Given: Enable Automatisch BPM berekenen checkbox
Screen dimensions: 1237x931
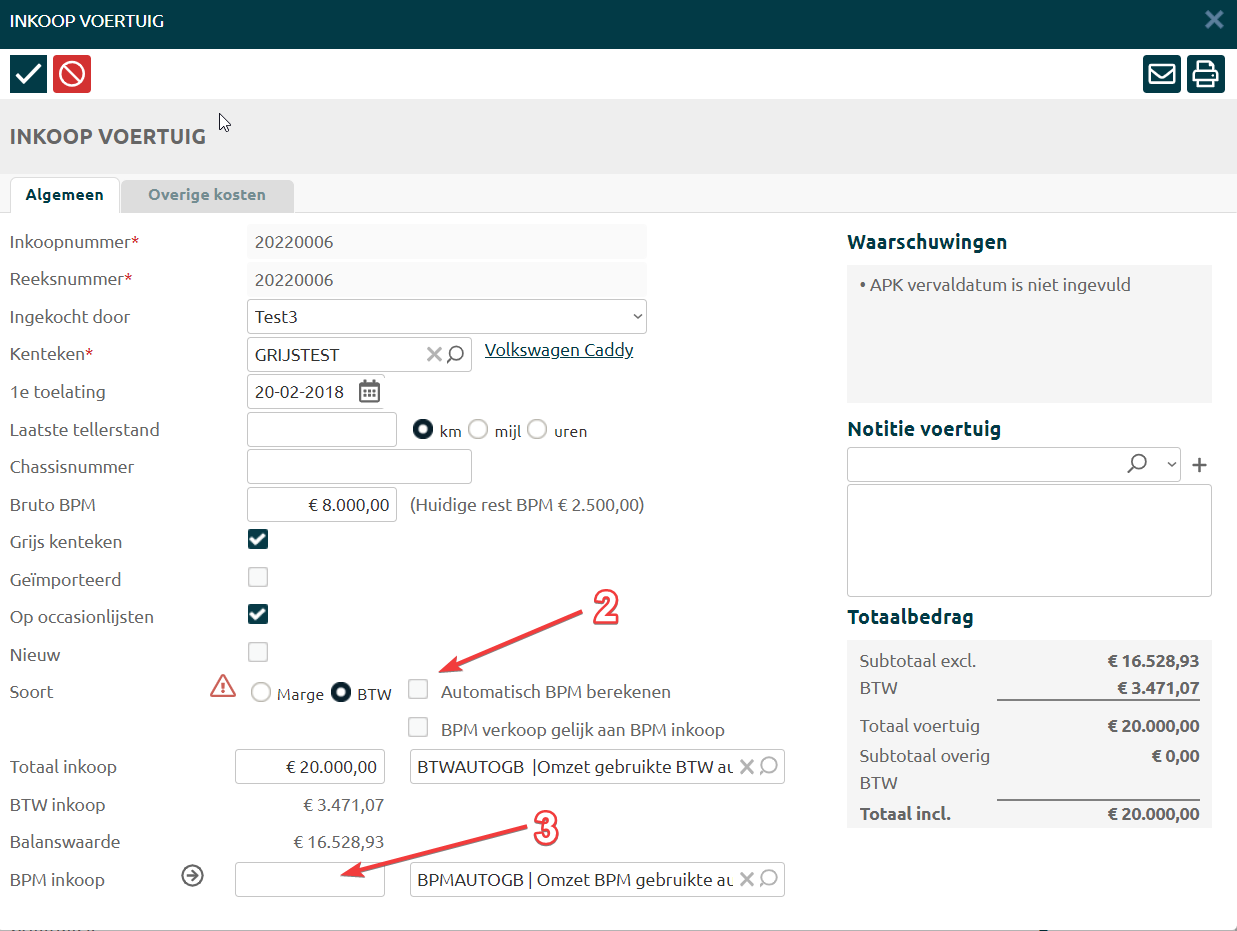Looking at the screenshot, I should (419, 689).
